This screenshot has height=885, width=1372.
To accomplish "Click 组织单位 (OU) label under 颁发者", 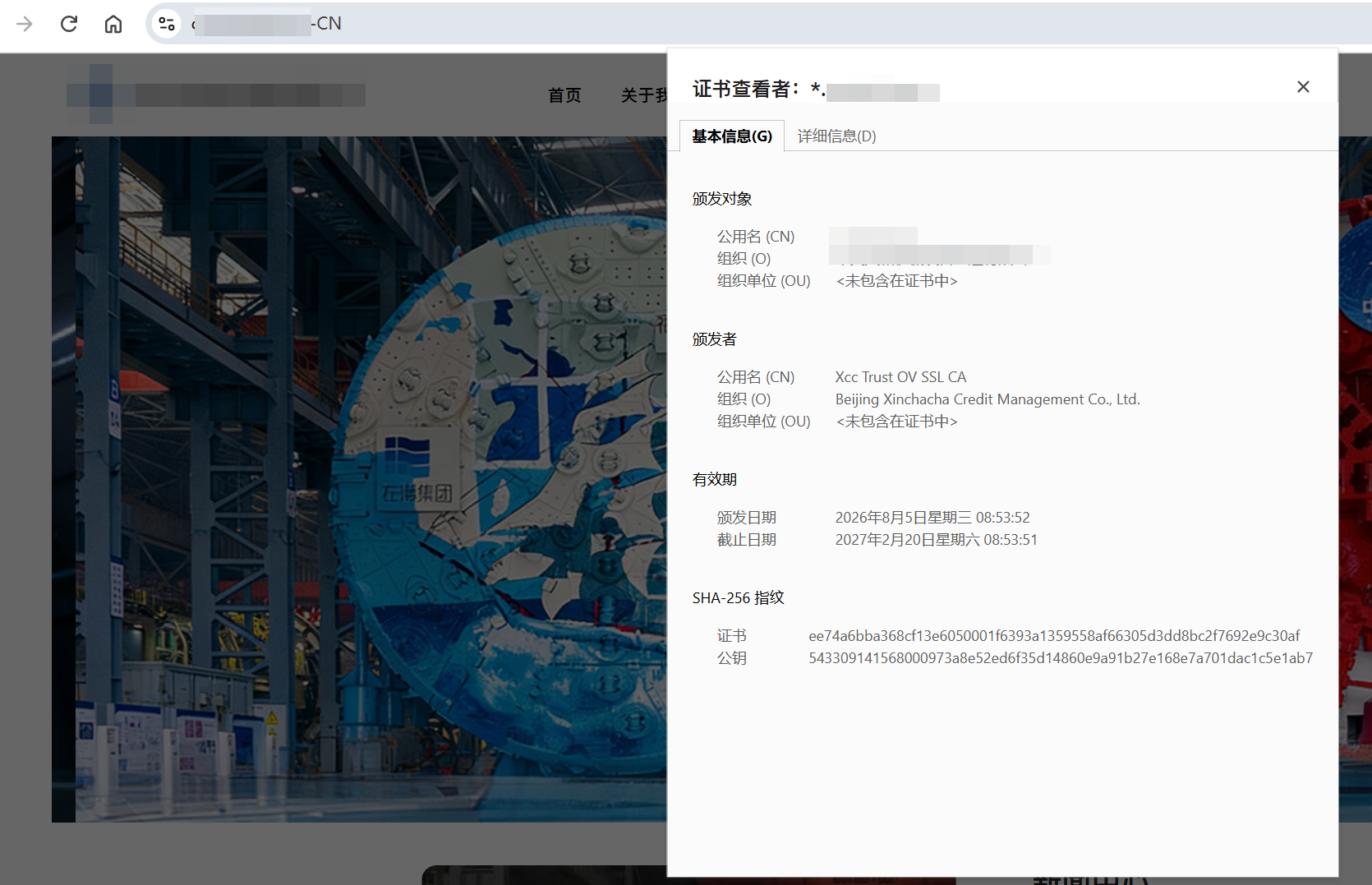I will click(764, 422).
